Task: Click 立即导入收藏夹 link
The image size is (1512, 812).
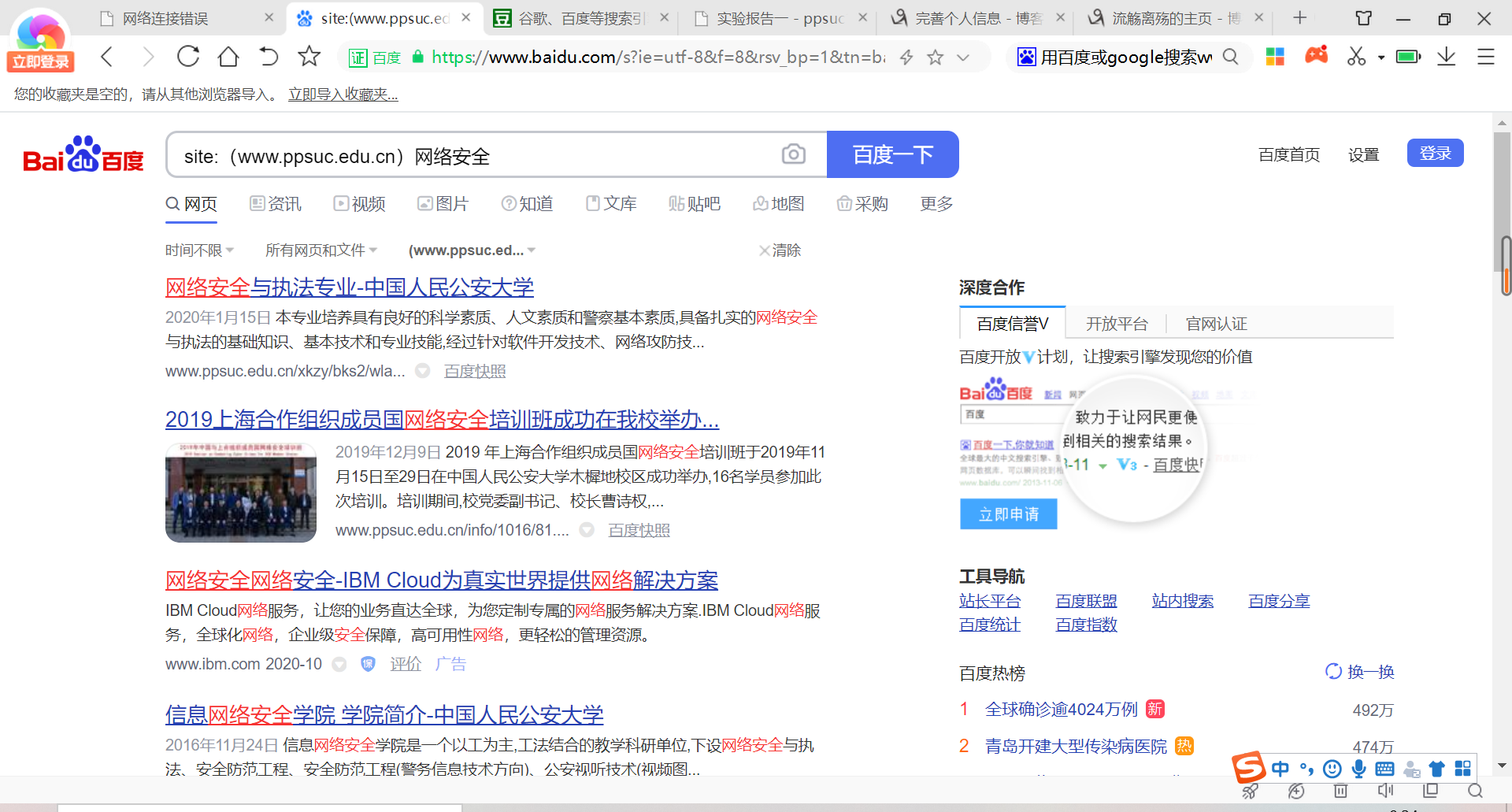Action: pos(343,95)
